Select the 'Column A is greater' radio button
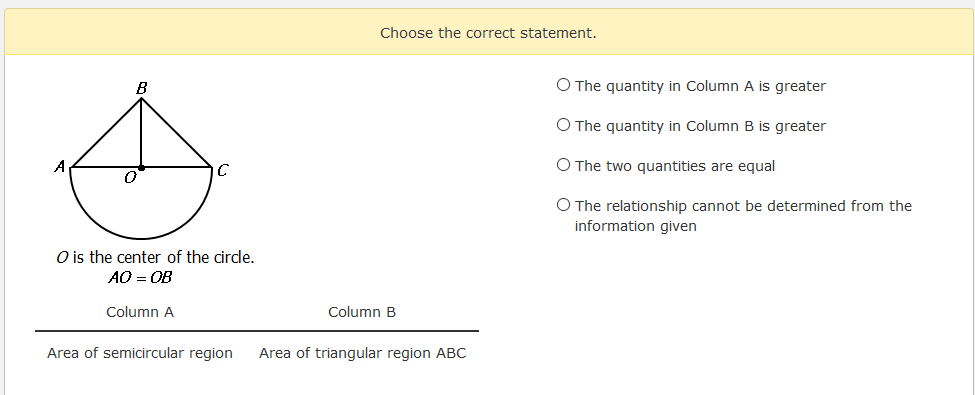Image resolution: width=975 pixels, height=395 pixels. 563,85
